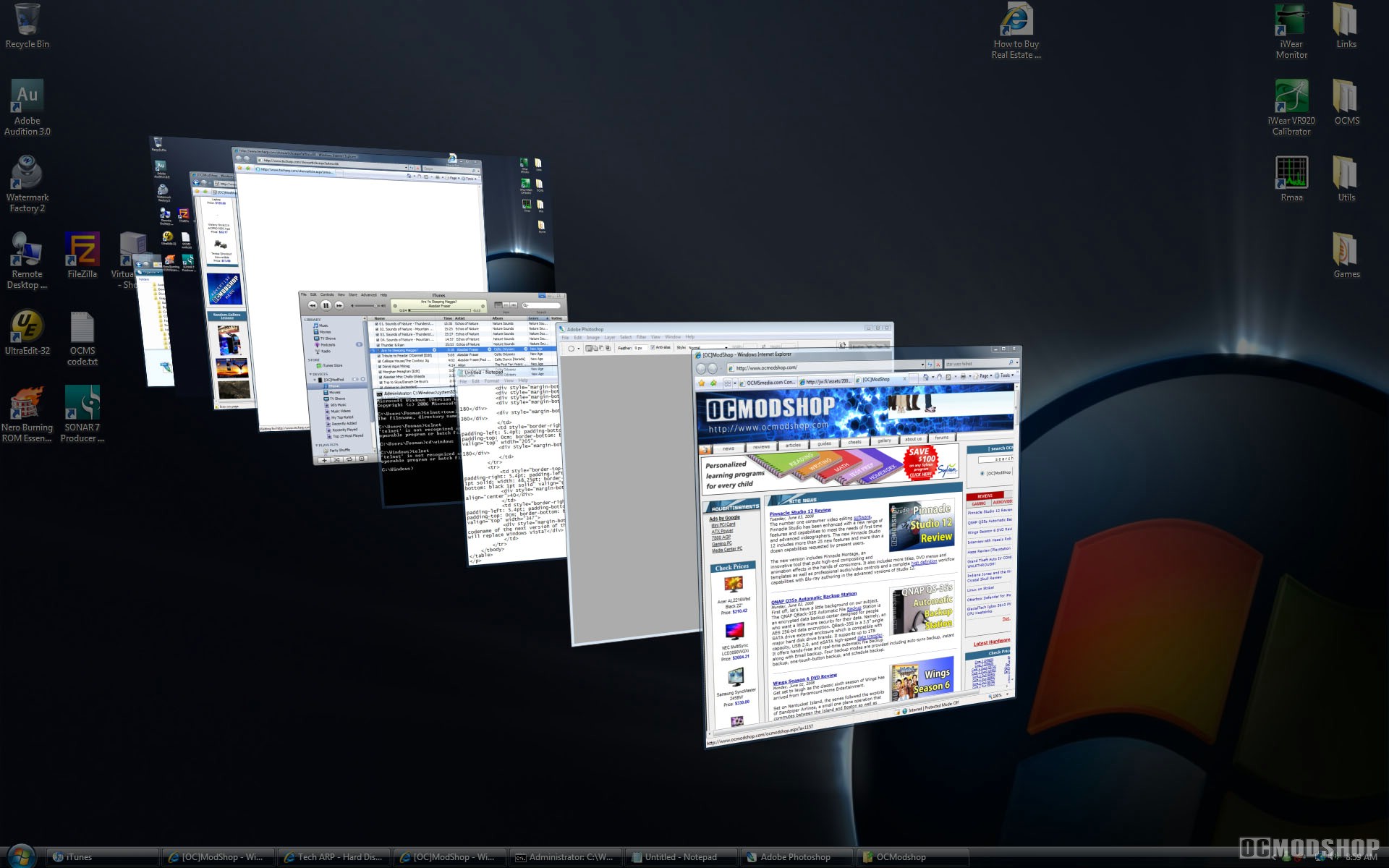Open the Wings Season 6 DVD Review link
Image resolution: width=1389 pixels, height=868 pixels.
point(804,679)
